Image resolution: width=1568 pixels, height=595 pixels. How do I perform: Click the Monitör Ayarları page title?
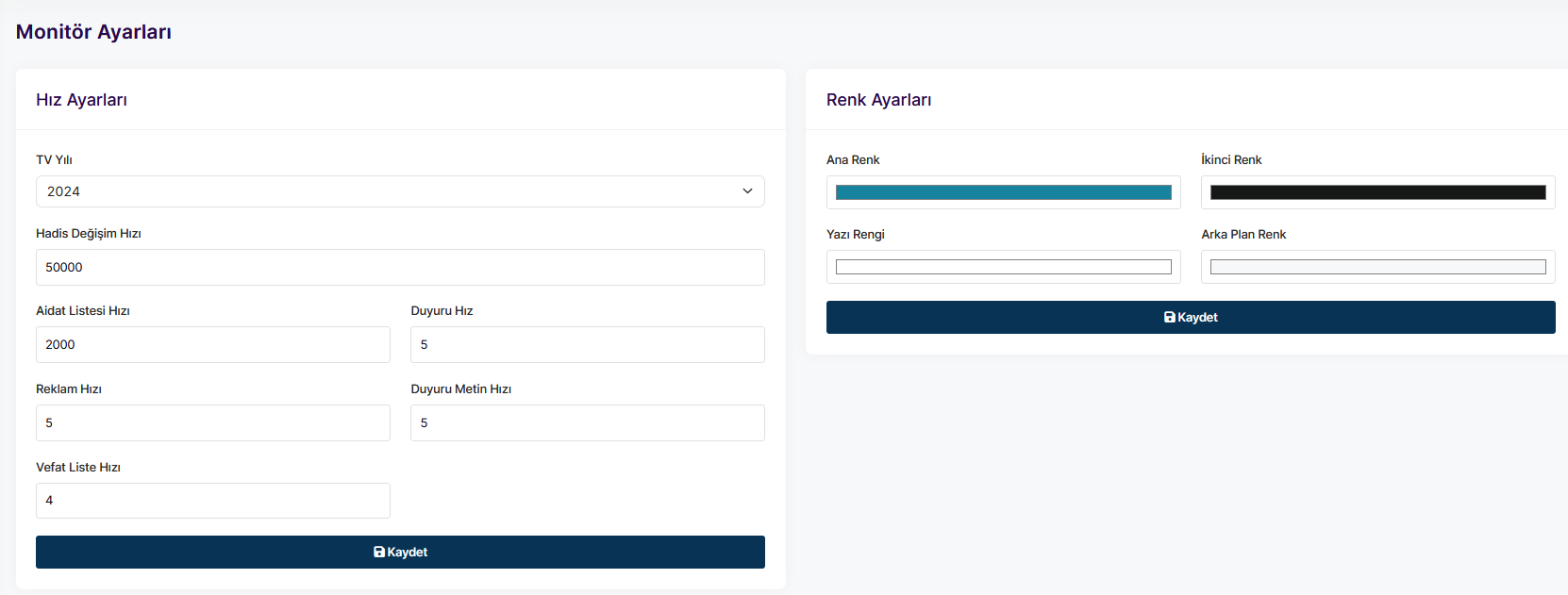(x=93, y=32)
